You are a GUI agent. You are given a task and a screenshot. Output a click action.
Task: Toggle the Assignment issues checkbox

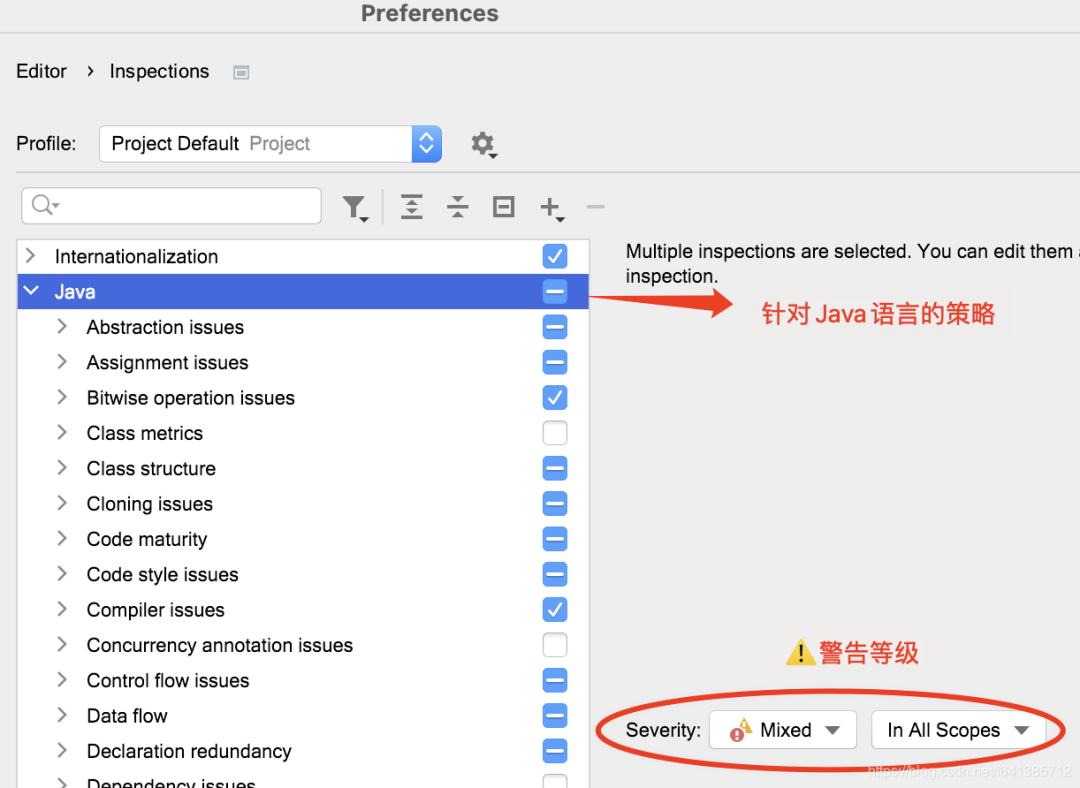tap(554, 362)
